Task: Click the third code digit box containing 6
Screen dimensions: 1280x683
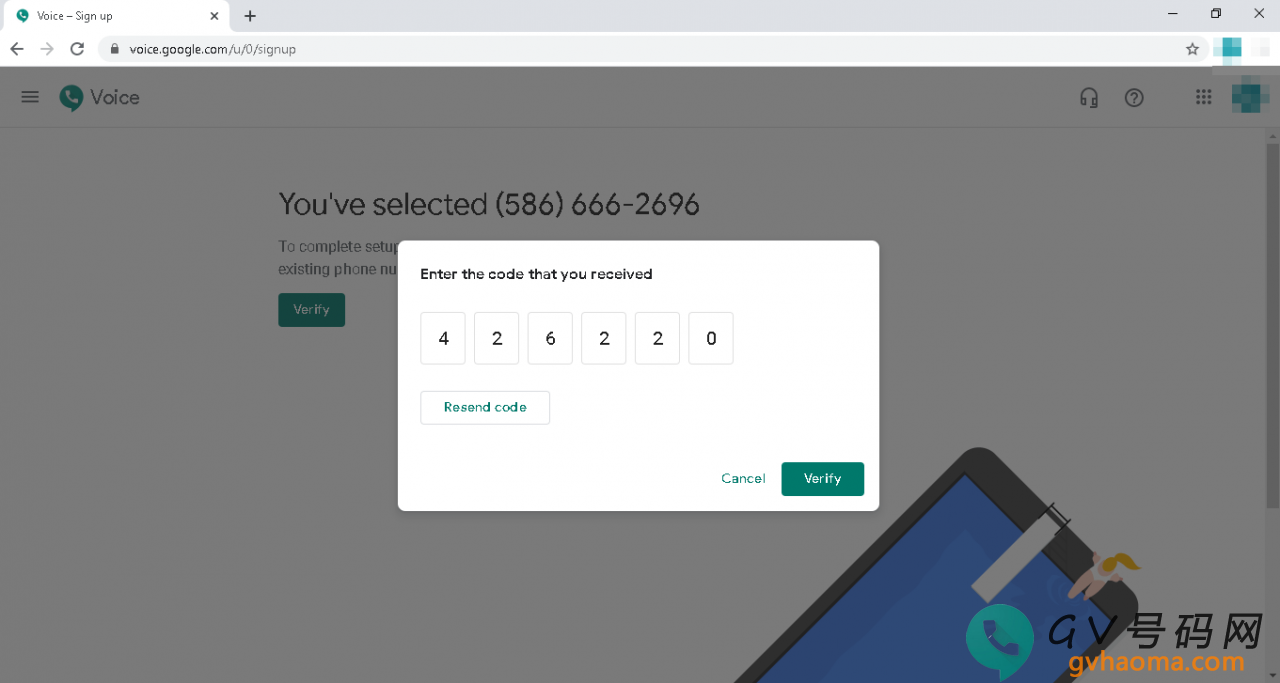Action: [x=550, y=338]
